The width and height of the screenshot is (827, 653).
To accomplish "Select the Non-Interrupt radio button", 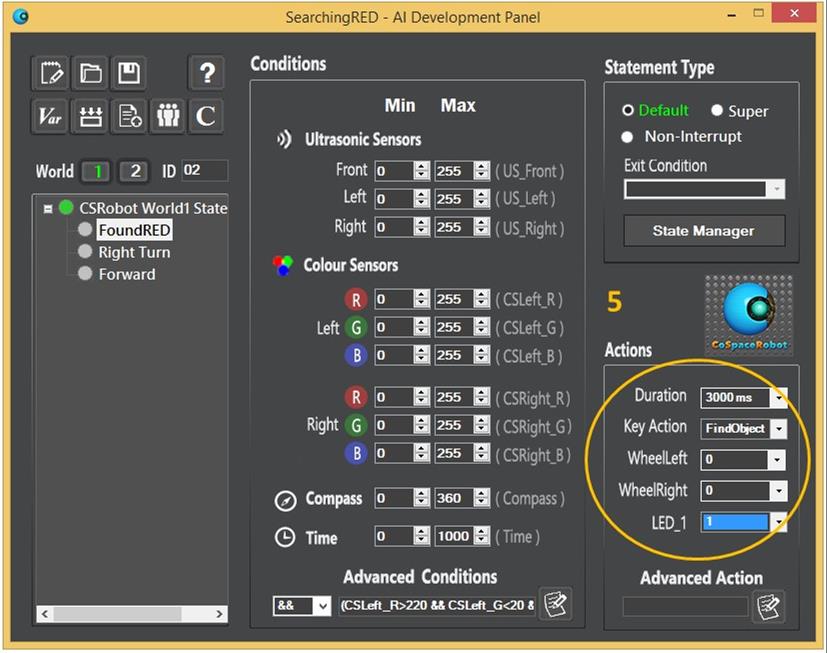I will [628, 137].
